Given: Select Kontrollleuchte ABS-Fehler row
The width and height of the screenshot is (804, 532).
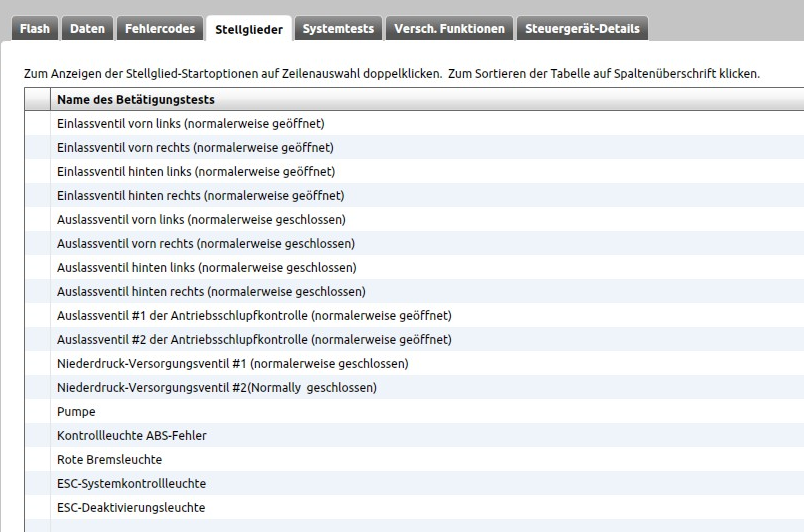Looking at the screenshot, I should (132, 436).
